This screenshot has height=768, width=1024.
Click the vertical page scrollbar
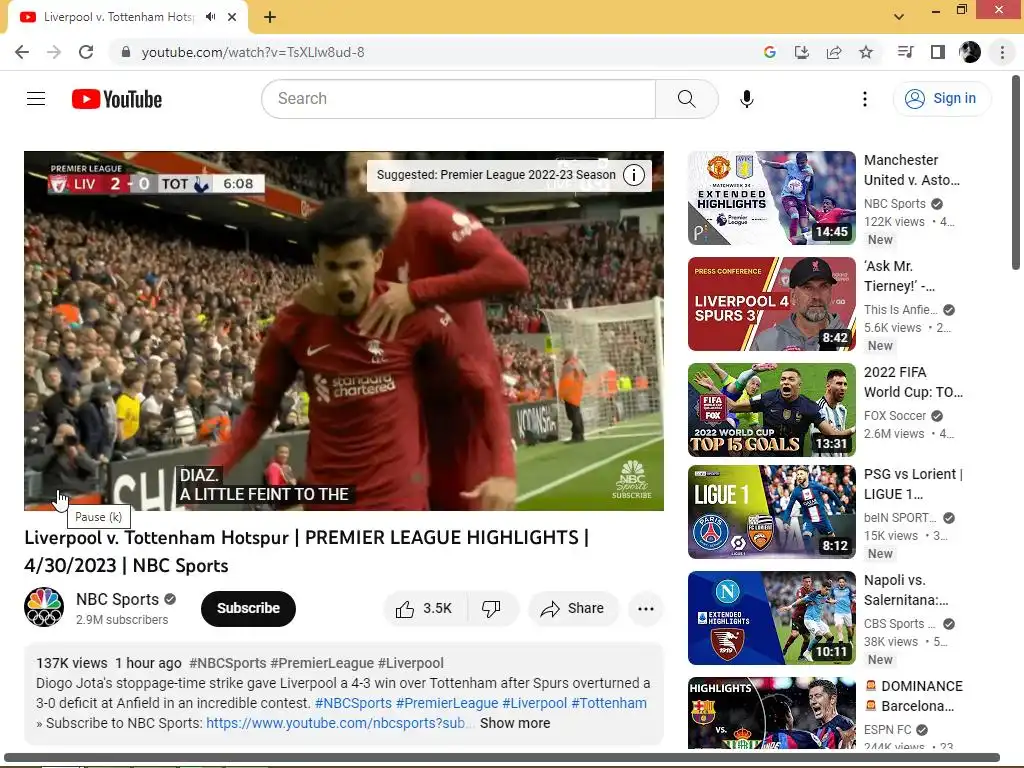coord(1016,173)
